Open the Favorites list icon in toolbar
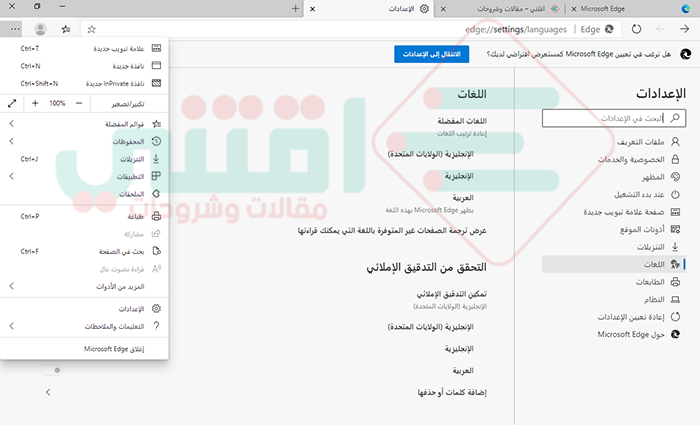 pos(66,29)
